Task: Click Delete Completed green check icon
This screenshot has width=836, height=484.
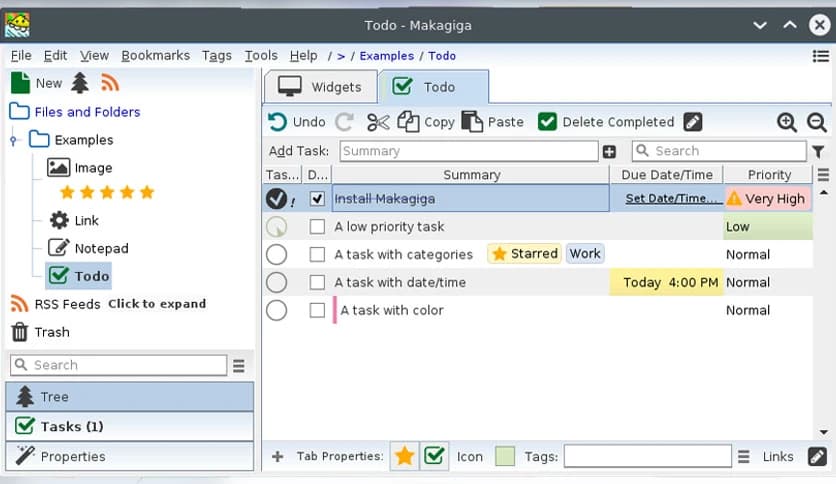Action: tap(547, 122)
